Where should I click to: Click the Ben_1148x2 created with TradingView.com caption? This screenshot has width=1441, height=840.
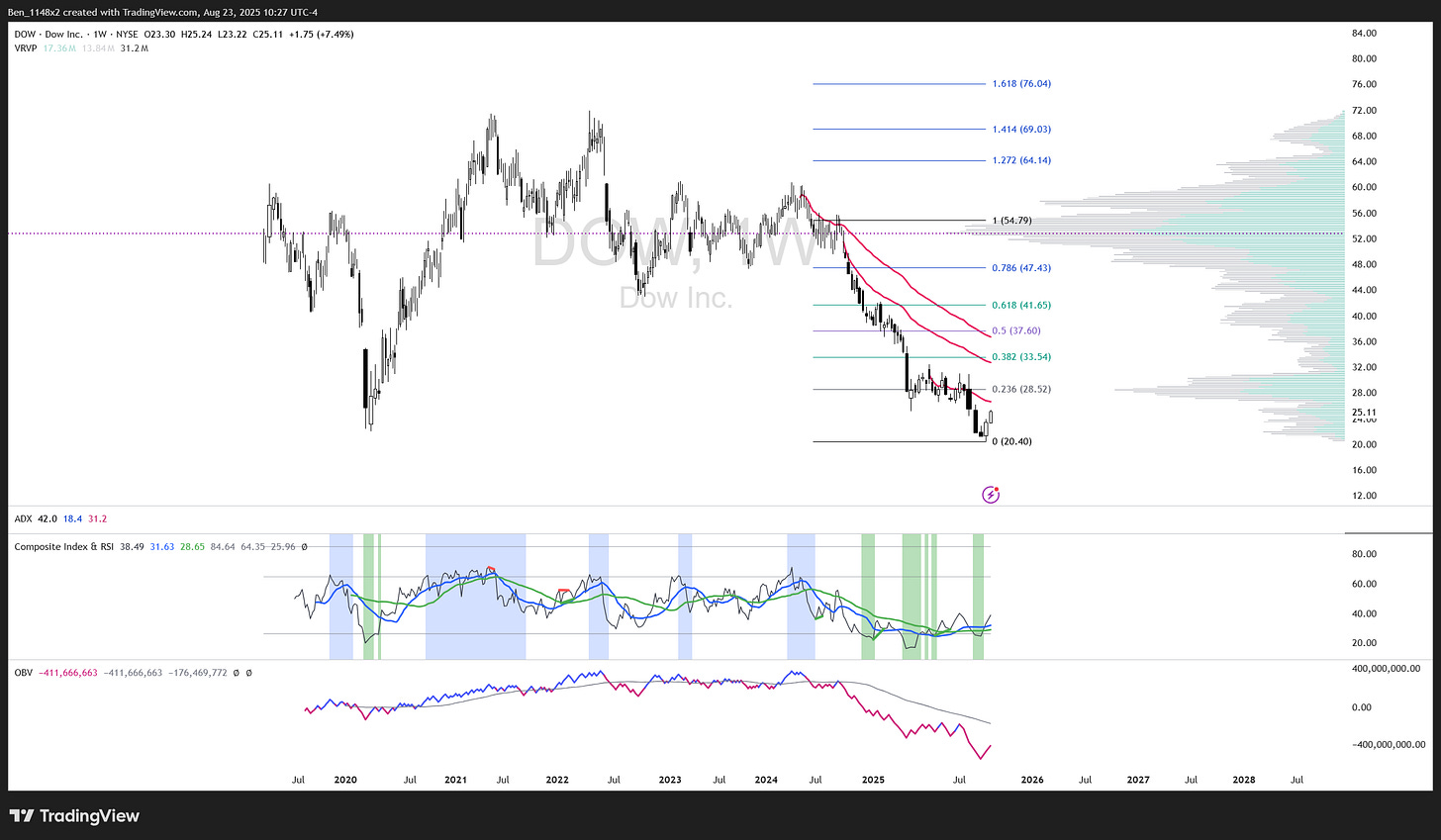point(162,12)
